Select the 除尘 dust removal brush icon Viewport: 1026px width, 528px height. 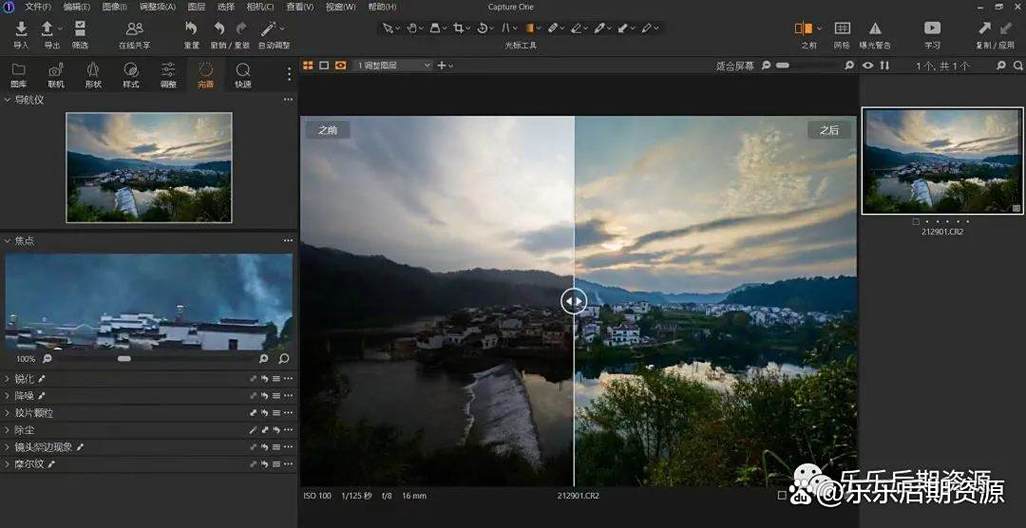253,430
